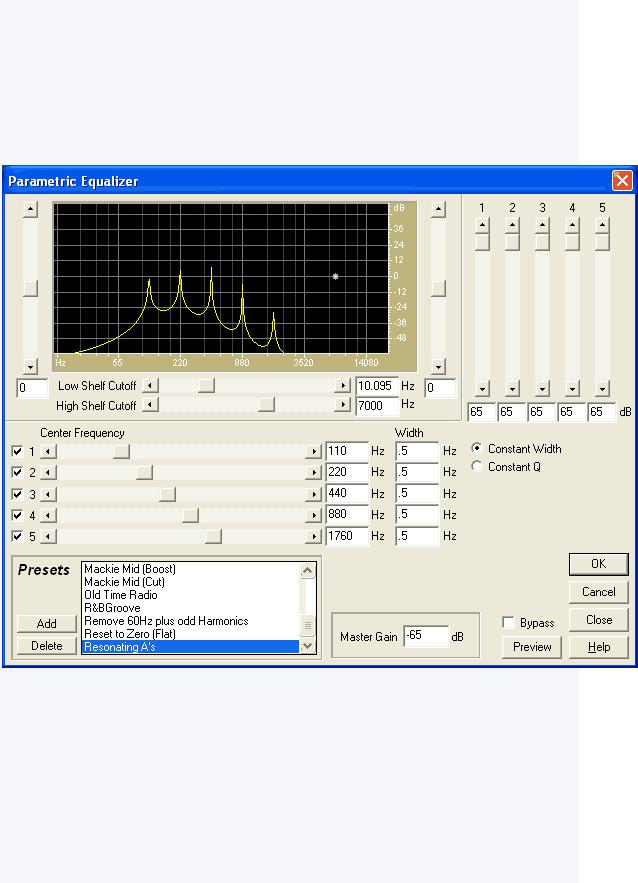Click band 2 center frequency right arrow
This screenshot has height=883, width=638.
point(314,472)
